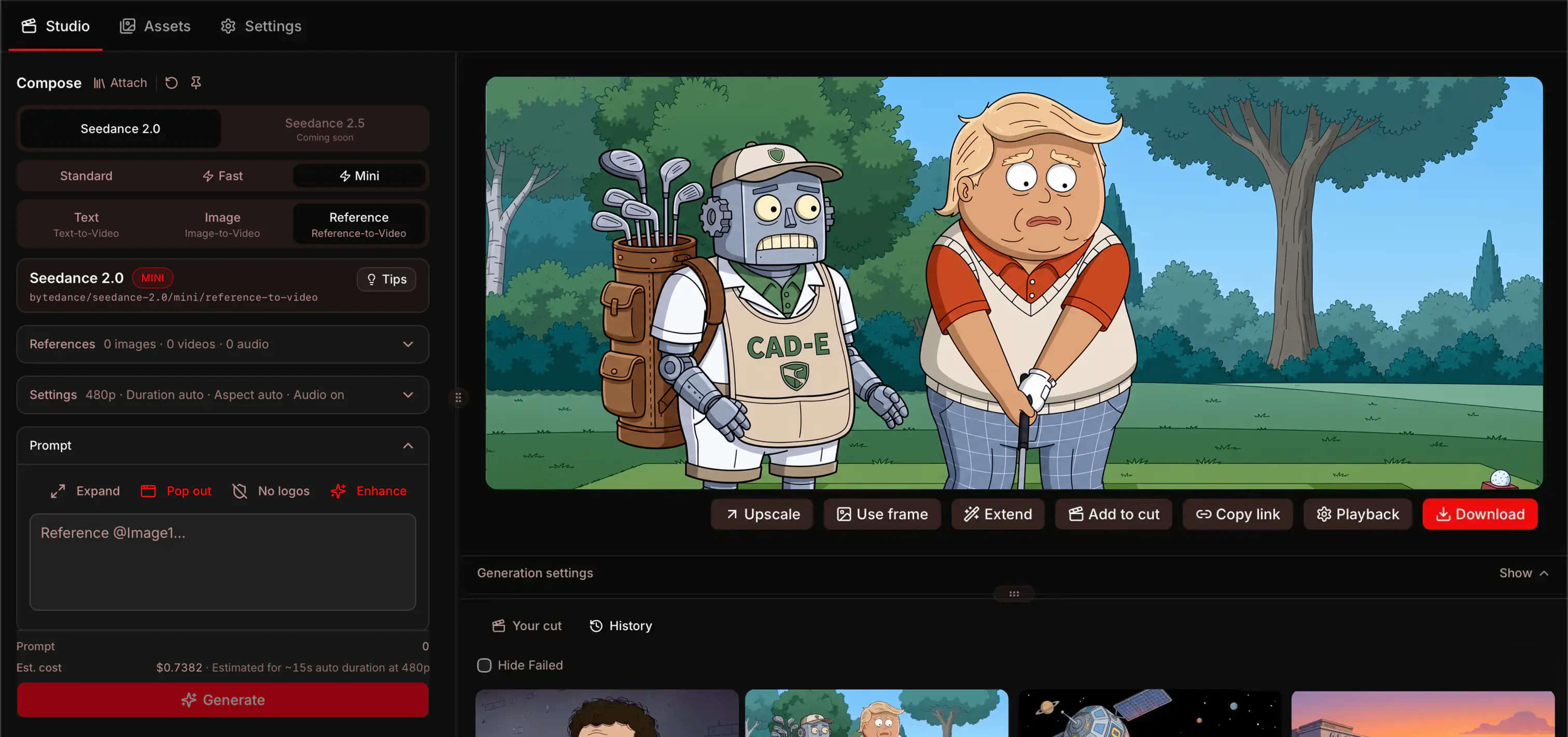
Task: Click the Attach library button
Action: tap(120, 83)
